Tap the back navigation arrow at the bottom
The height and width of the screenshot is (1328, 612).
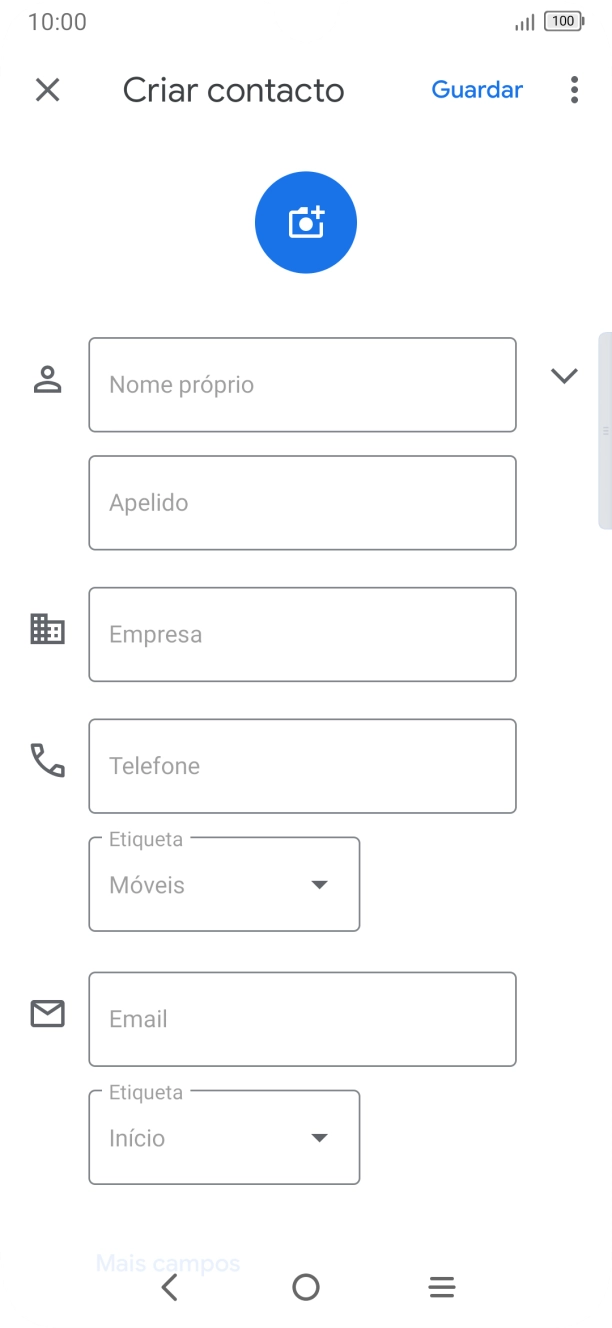(170, 1287)
